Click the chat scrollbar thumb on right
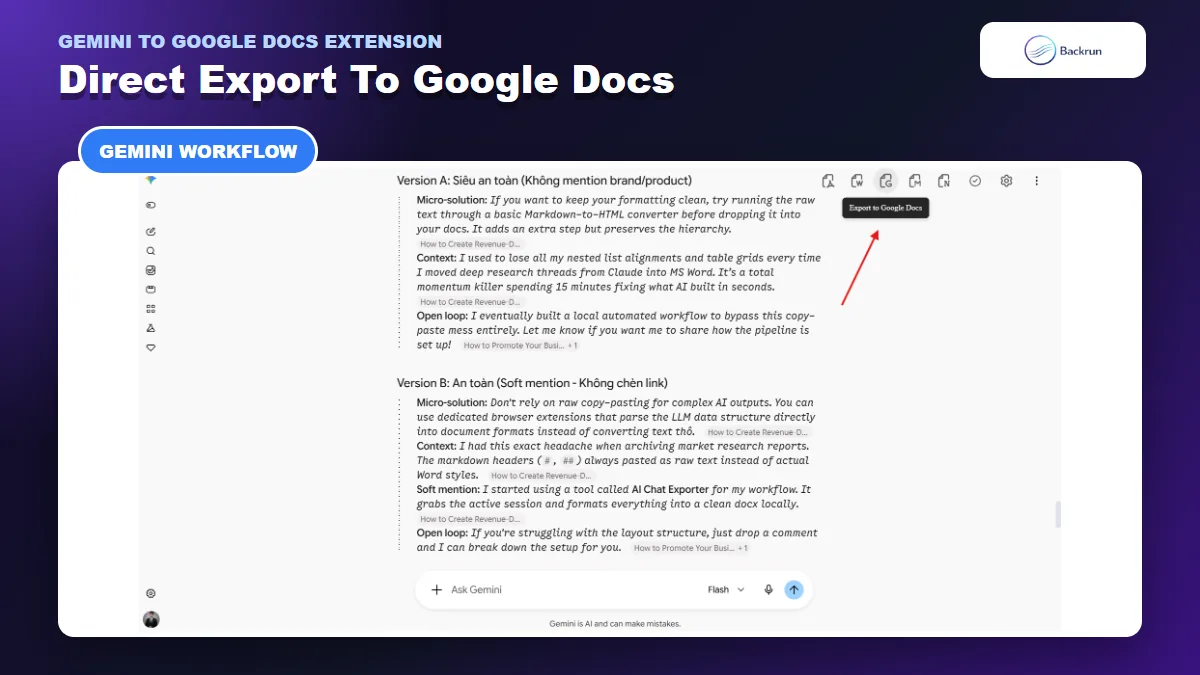Image resolution: width=1200 pixels, height=675 pixels. point(1057,515)
